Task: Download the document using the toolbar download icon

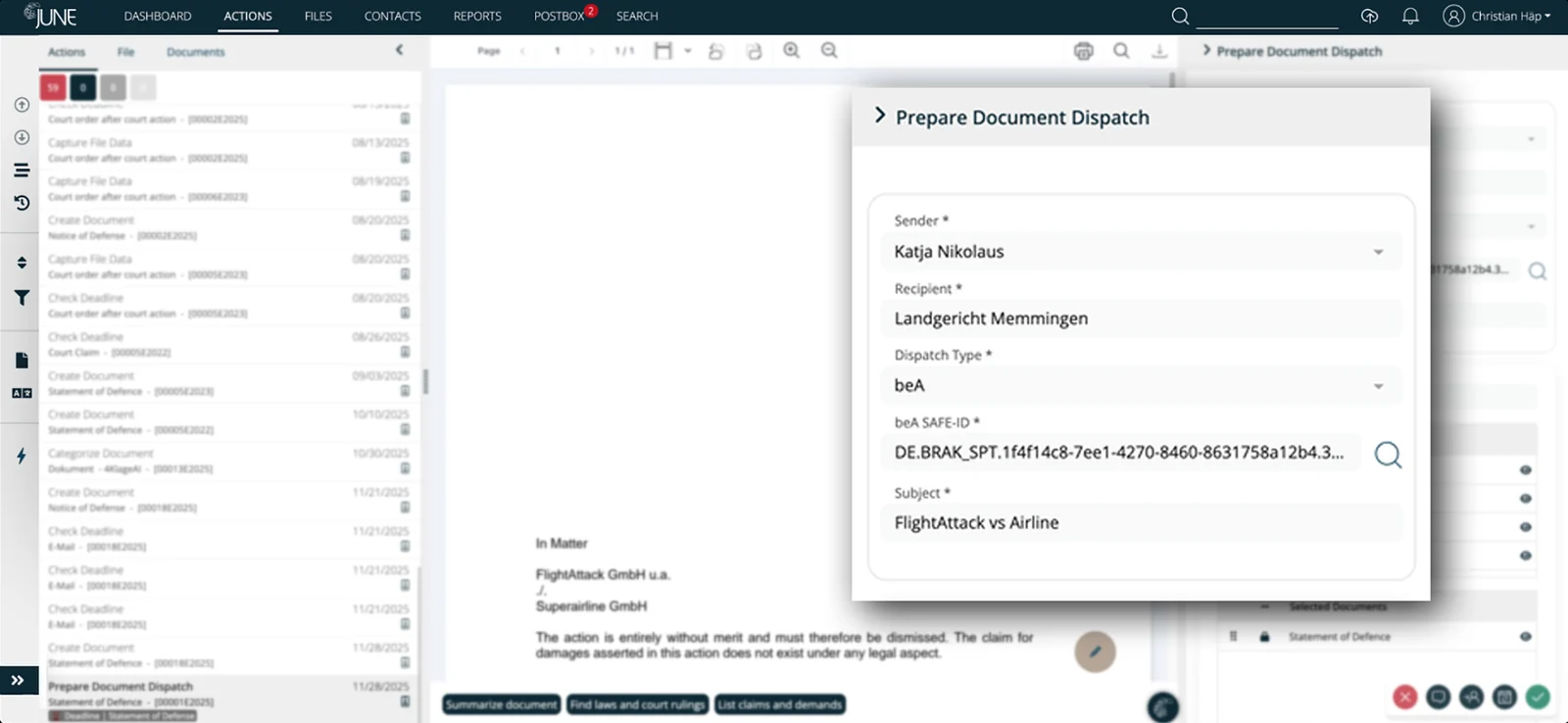Action: pyautogui.click(x=1159, y=51)
